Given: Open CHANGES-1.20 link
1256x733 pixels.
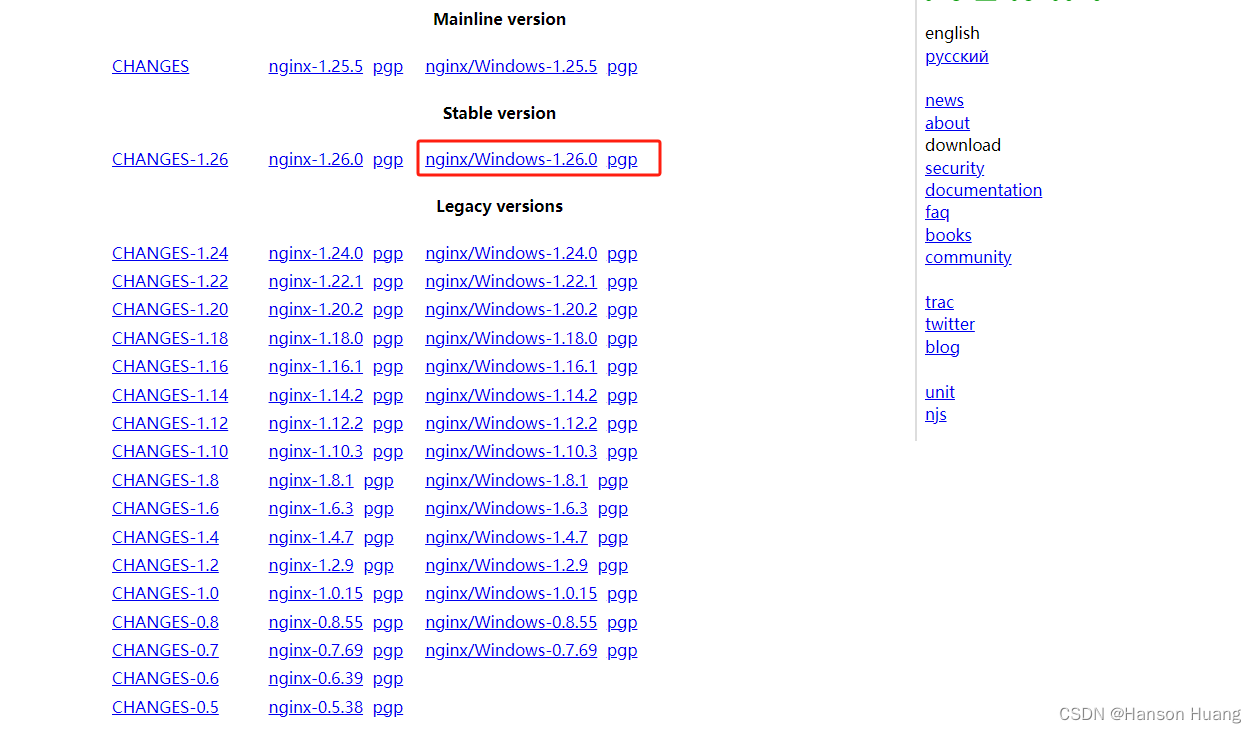Looking at the screenshot, I should tap(170, 309).
